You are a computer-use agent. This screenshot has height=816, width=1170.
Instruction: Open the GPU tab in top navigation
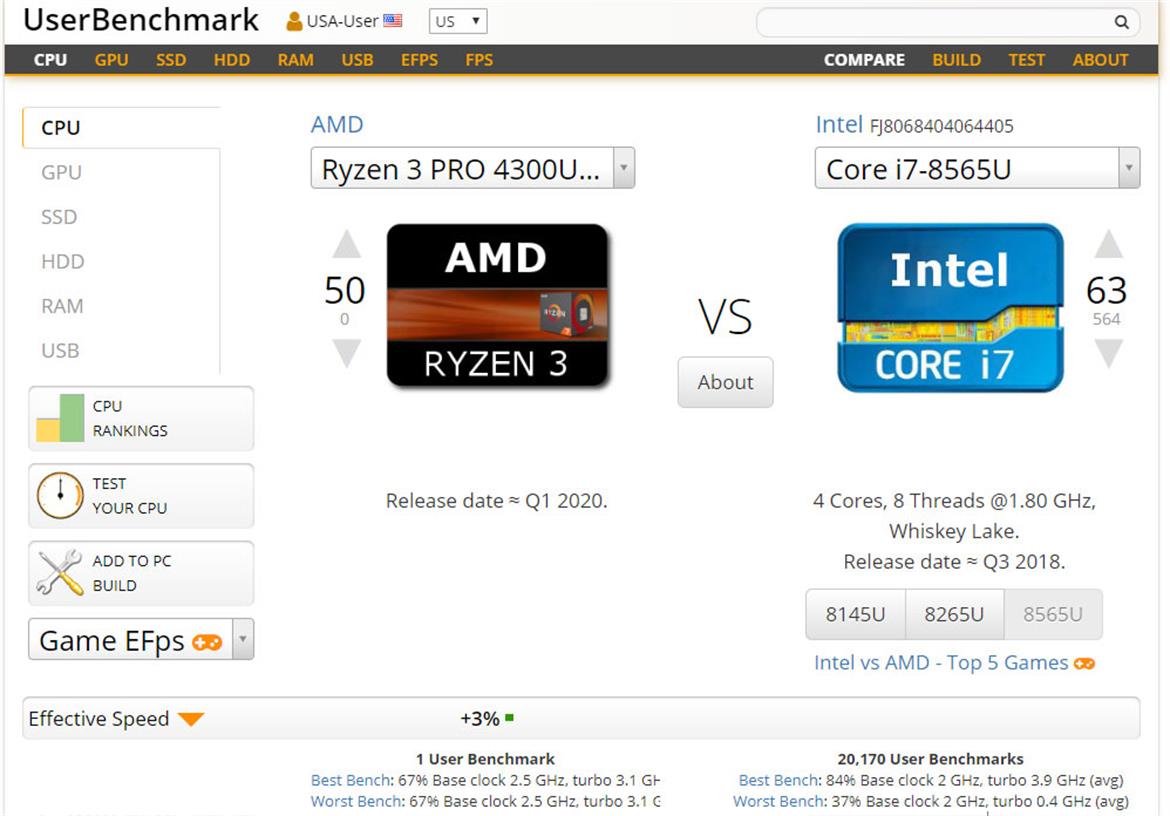pyautogui.click(x=111, y=60)
